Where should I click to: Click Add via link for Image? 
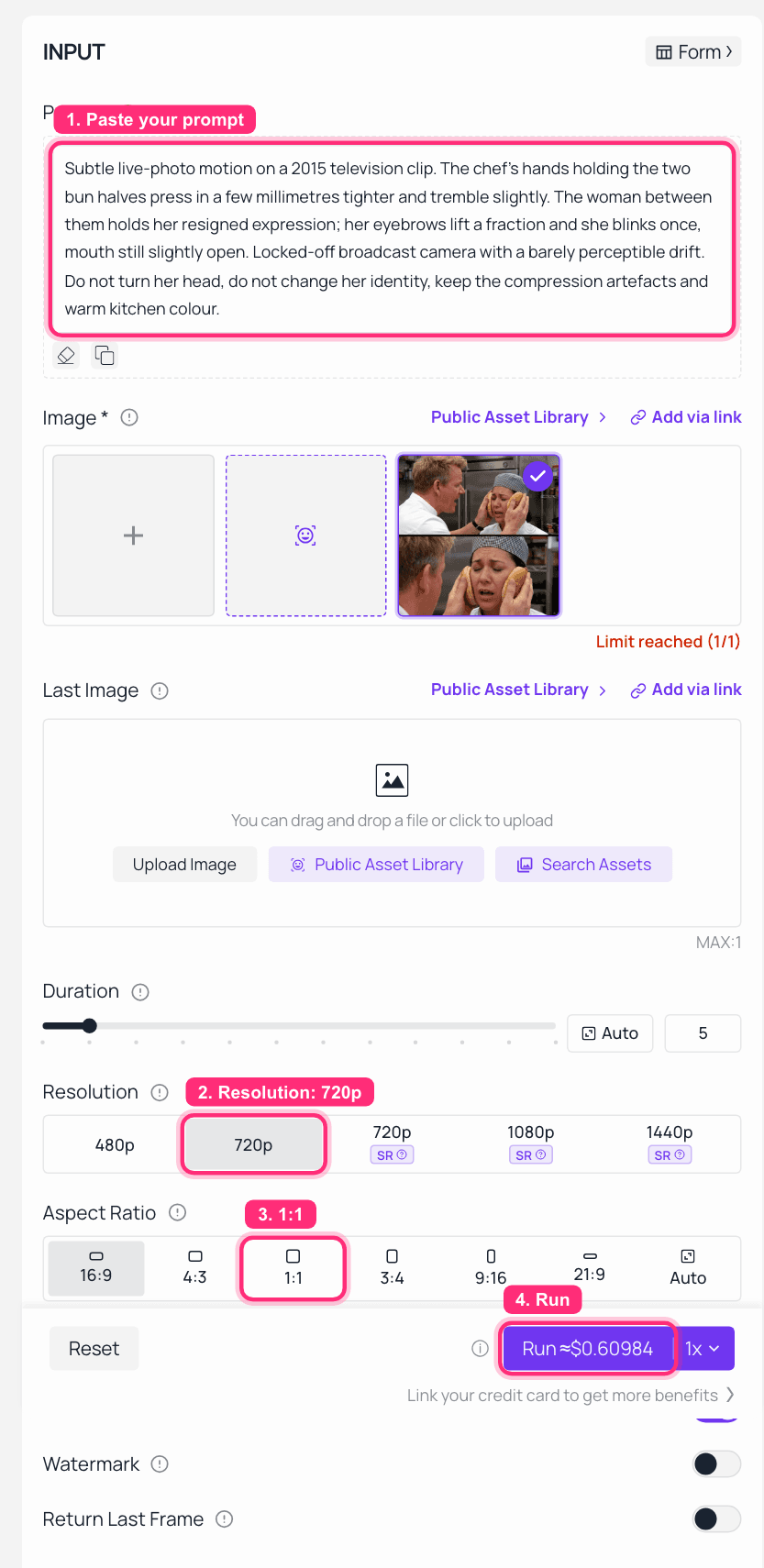tap(686, 417)
